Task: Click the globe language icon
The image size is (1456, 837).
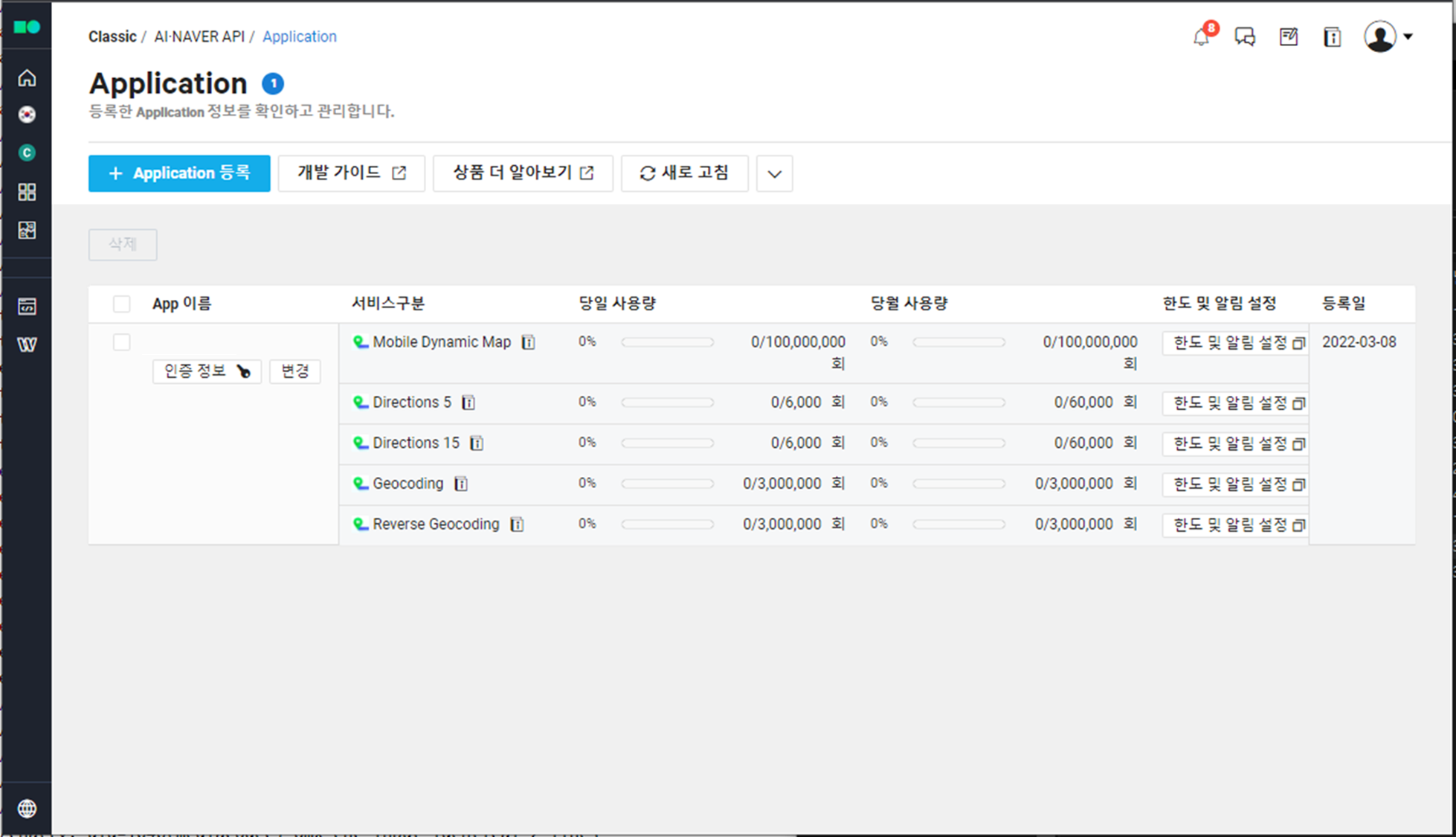Action: pos(28,808)
